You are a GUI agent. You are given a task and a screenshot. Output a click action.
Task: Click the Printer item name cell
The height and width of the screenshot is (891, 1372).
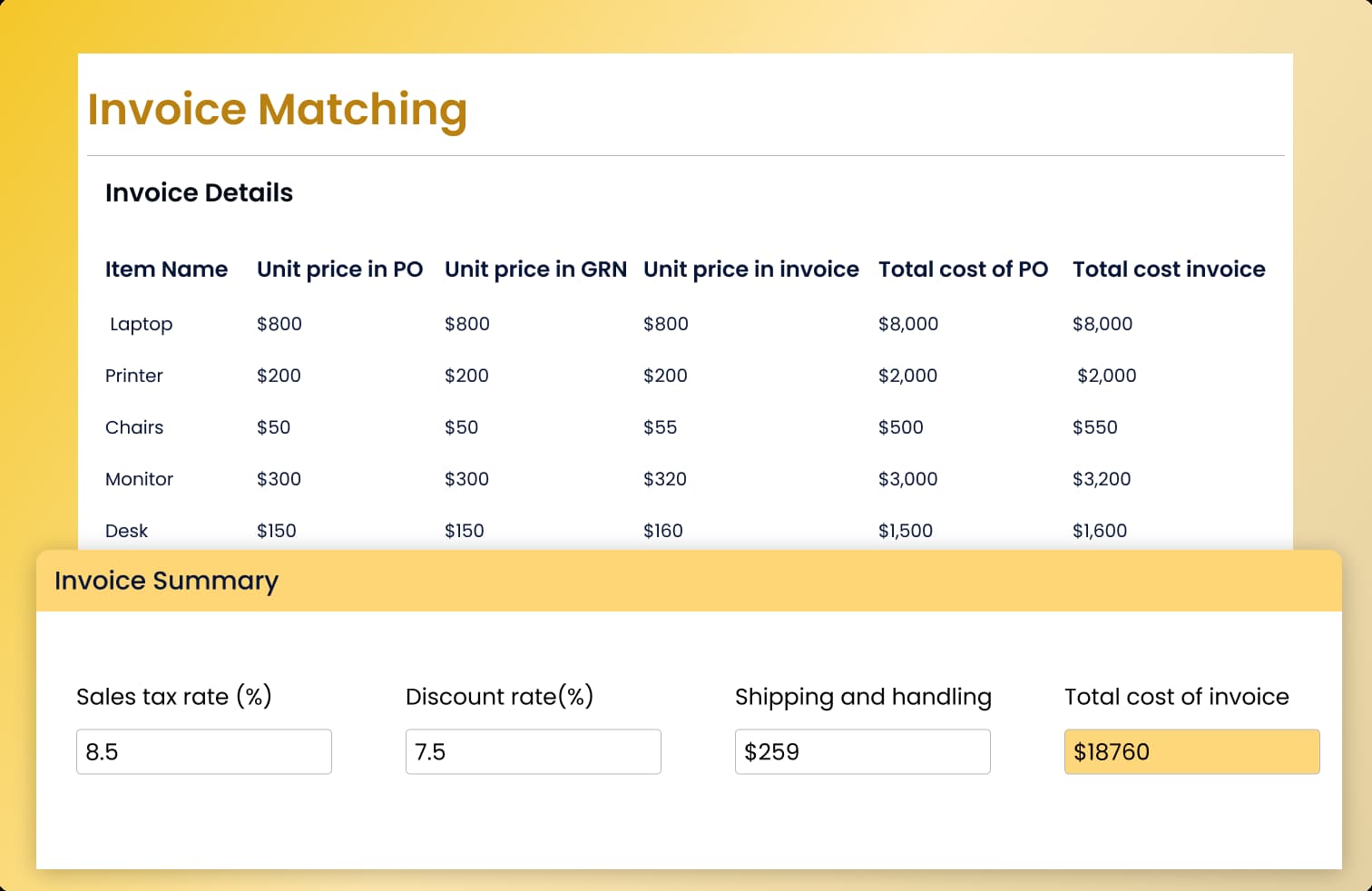click(x=134, y=376)
